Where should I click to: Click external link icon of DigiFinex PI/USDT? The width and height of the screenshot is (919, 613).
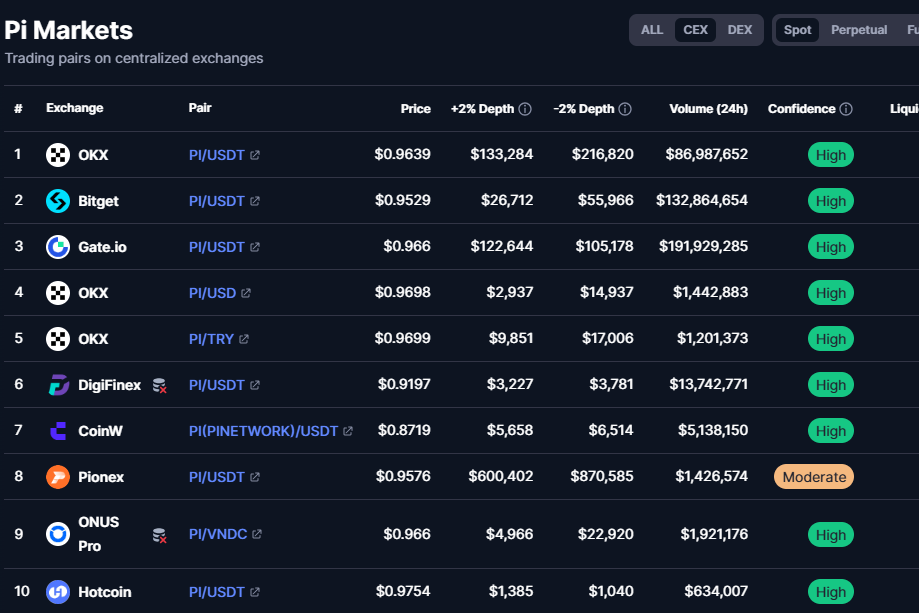click(x=255, y=385)
